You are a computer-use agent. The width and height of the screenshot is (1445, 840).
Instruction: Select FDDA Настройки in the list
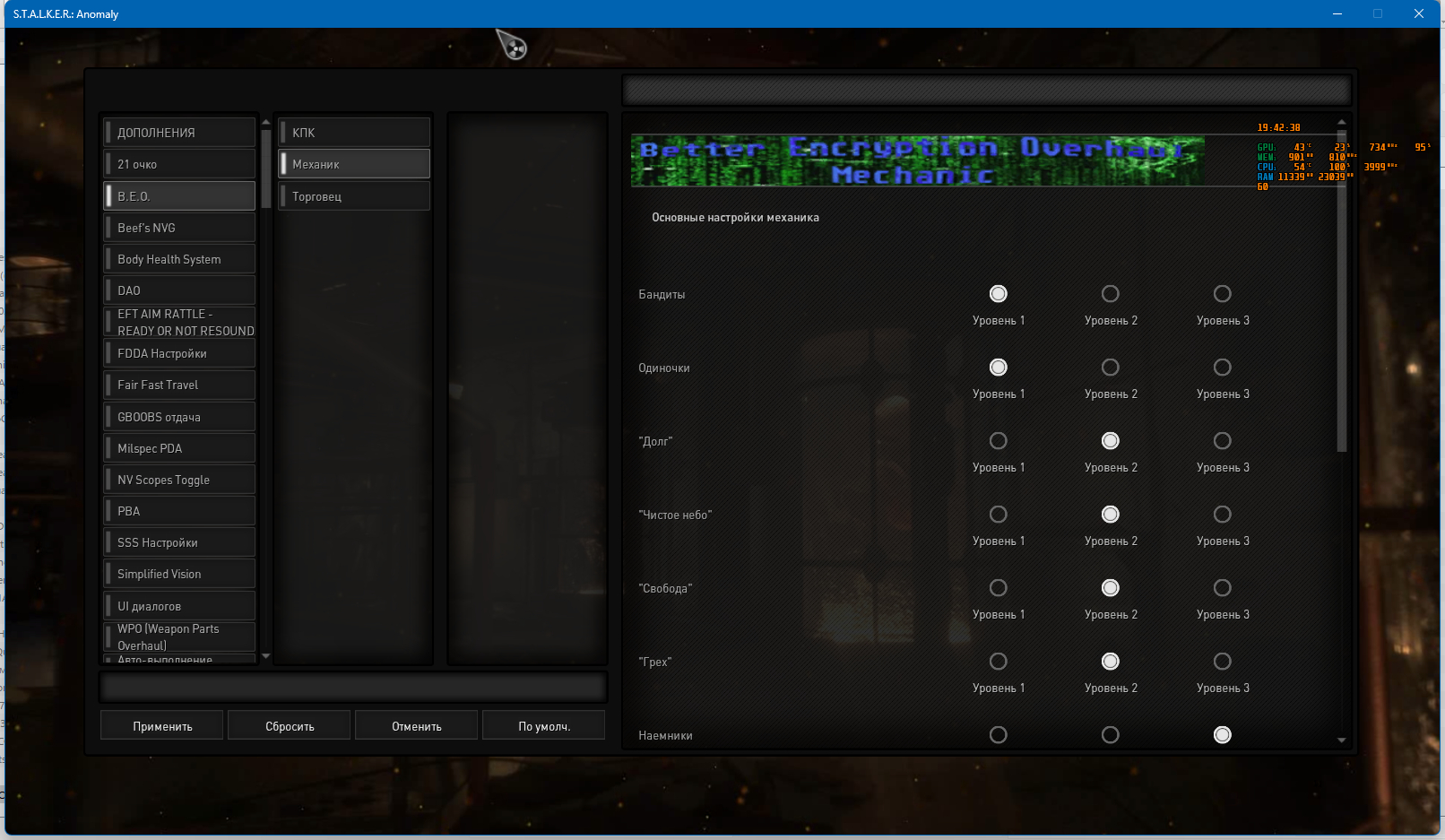(179, 353)
